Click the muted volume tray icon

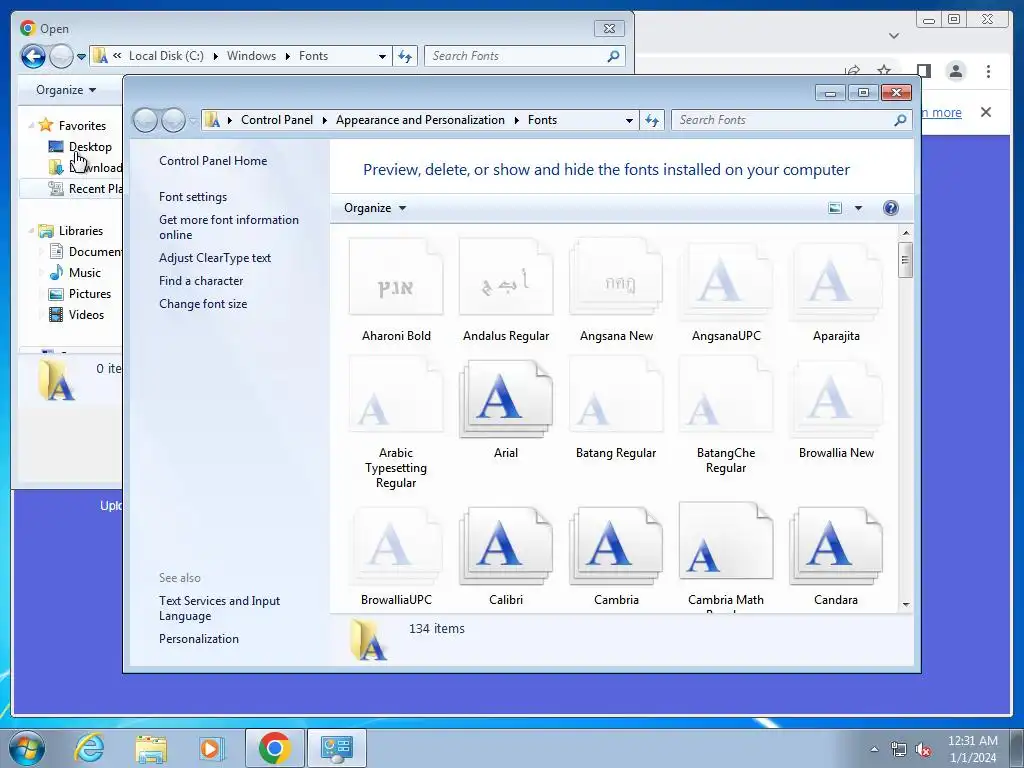point(923,750)
